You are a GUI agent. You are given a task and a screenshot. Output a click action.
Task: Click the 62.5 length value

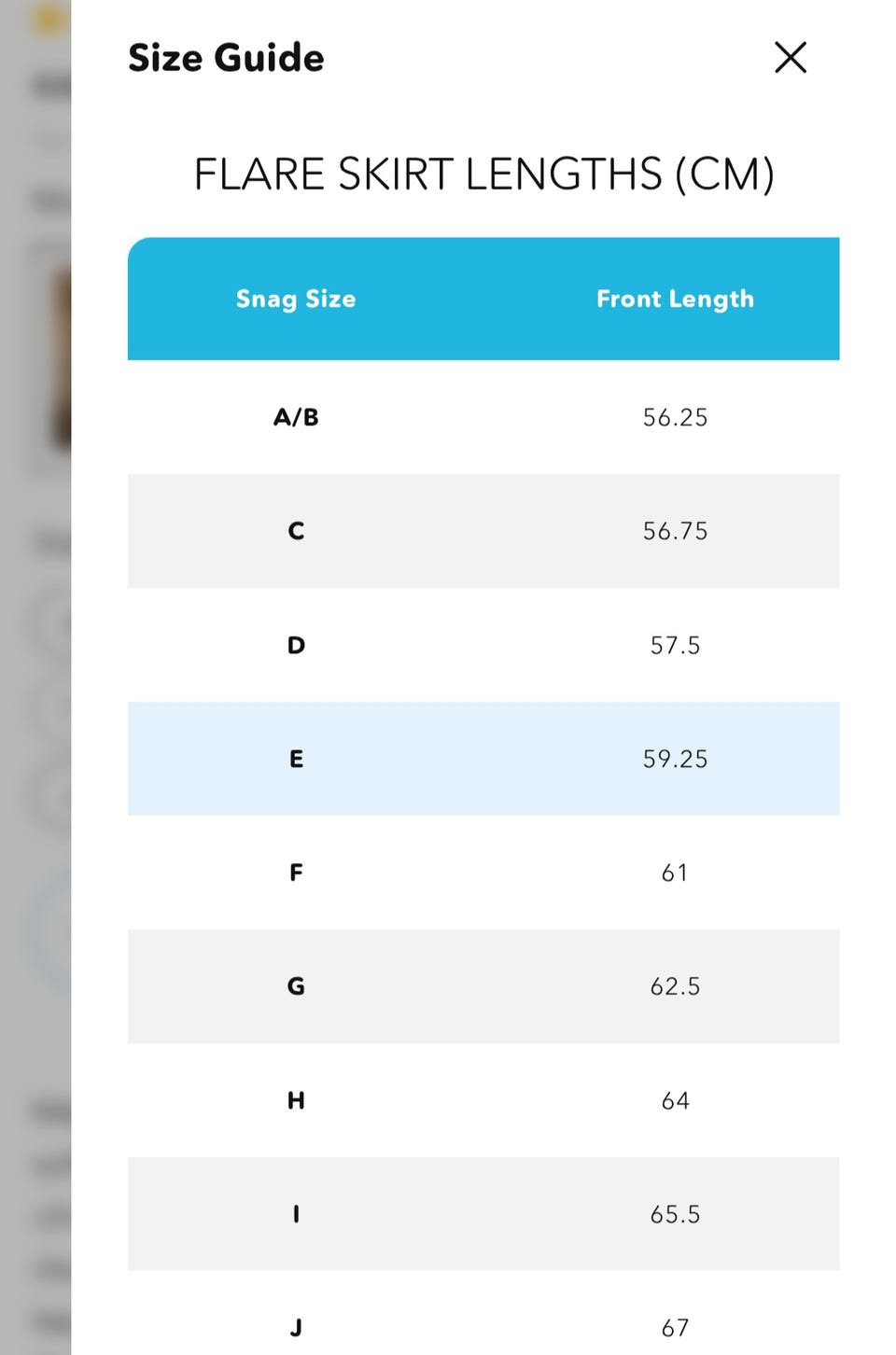click(675, 986)
